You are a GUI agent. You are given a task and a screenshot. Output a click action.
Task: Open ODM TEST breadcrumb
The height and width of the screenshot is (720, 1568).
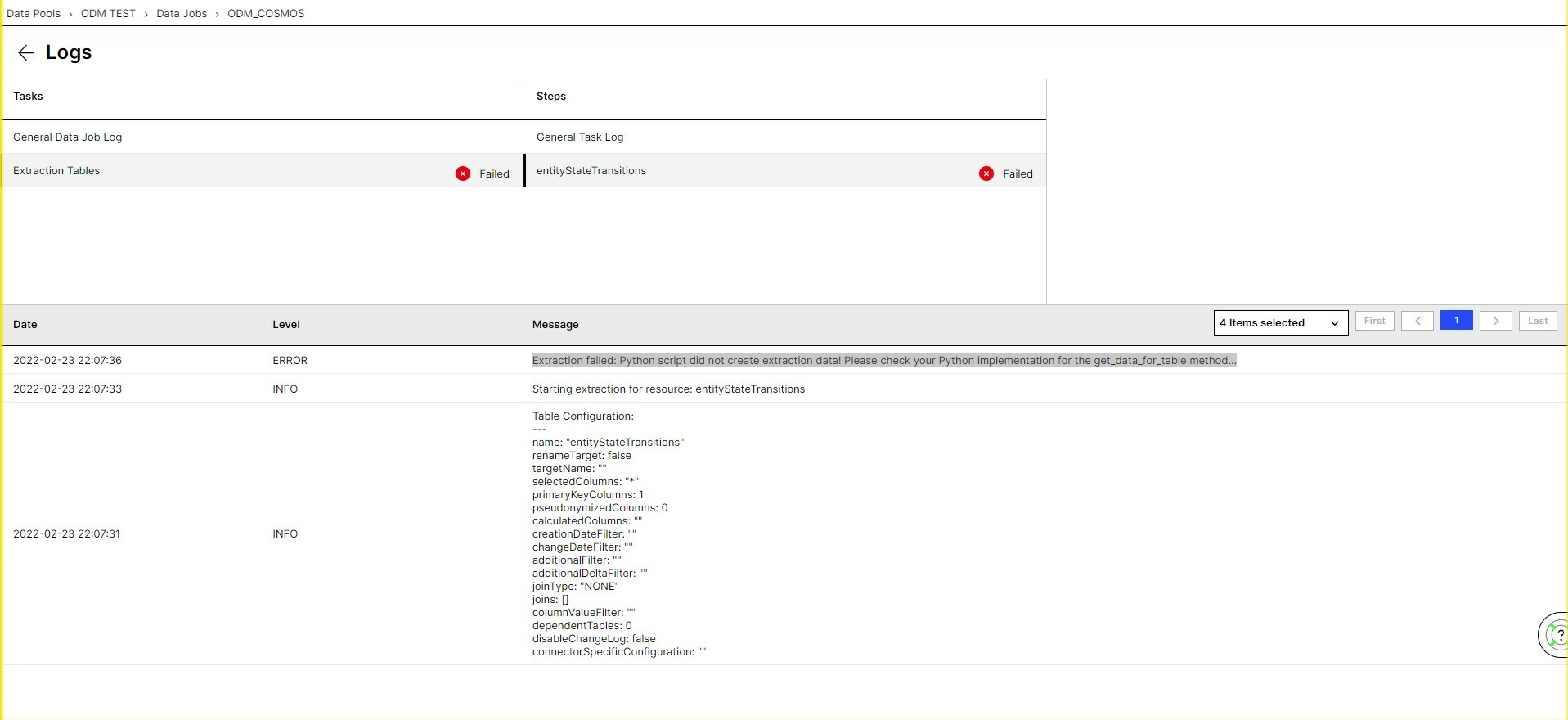pos(108,13)
